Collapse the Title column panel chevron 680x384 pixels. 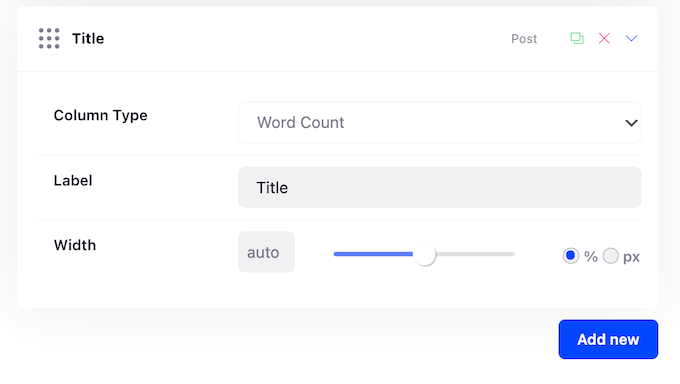(x=631, y=38)
